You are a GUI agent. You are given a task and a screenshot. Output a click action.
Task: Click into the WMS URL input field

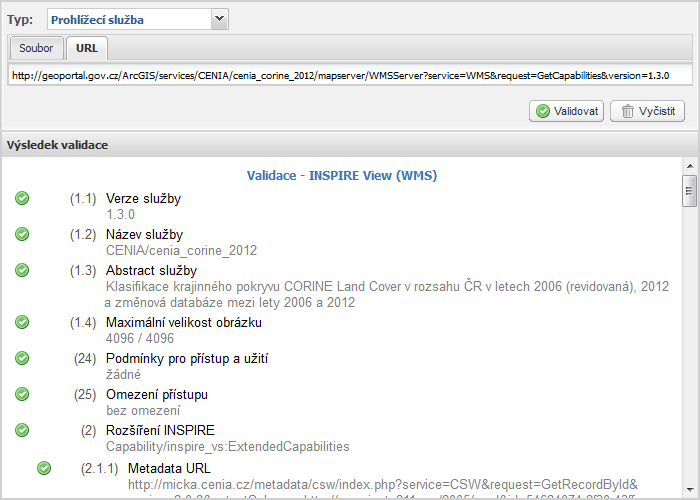[x=350, y=75]
